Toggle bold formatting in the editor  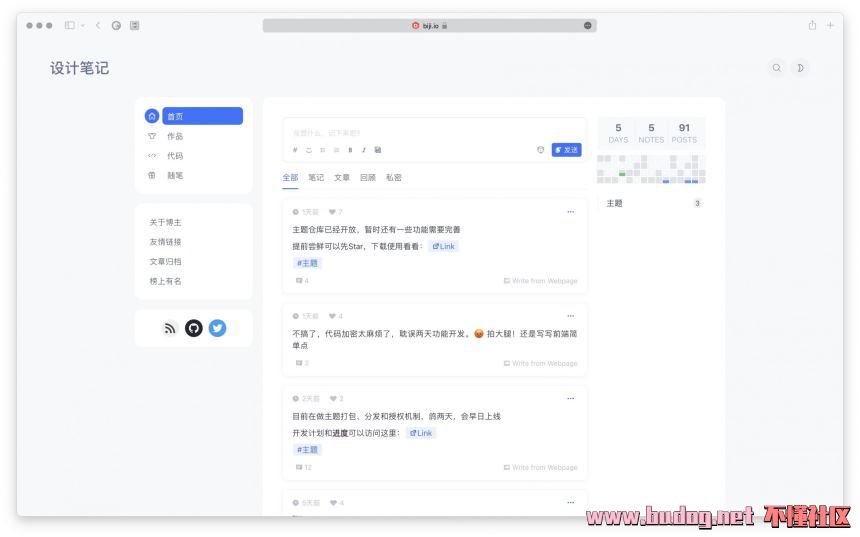pyautogui.click(x=350, y=150)
